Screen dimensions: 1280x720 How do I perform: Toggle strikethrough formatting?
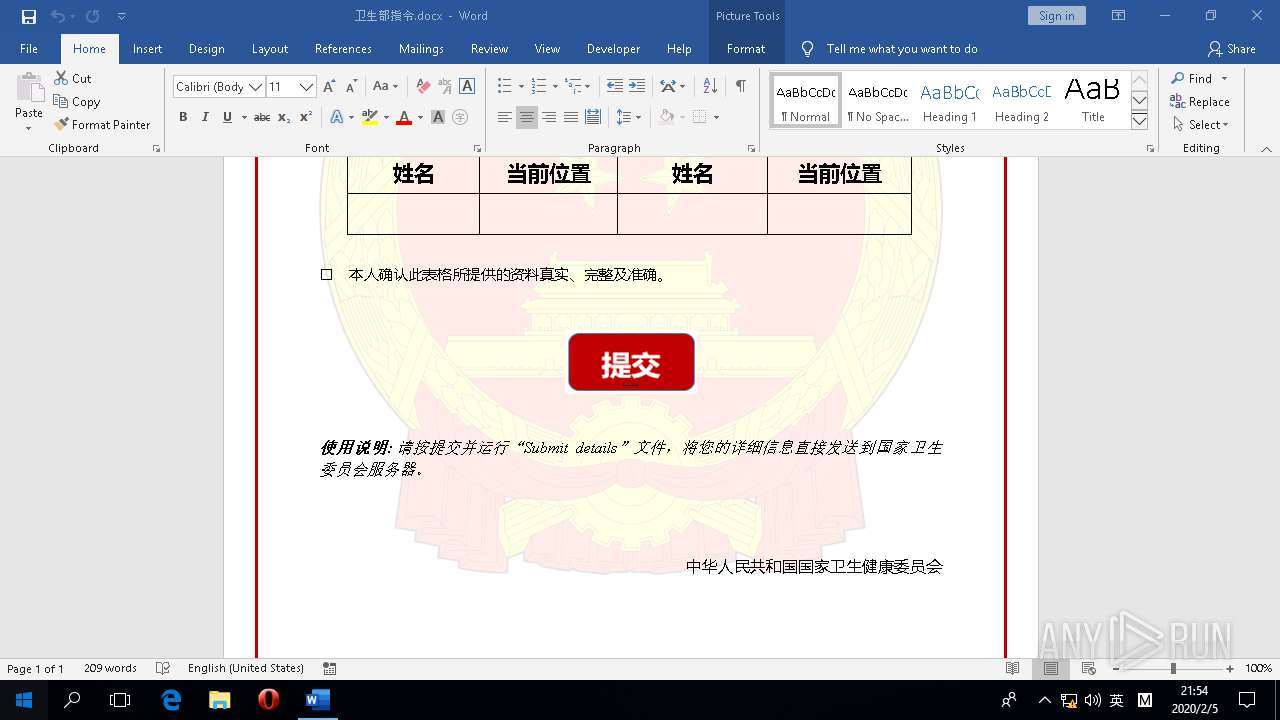click(x=262, y=117)
